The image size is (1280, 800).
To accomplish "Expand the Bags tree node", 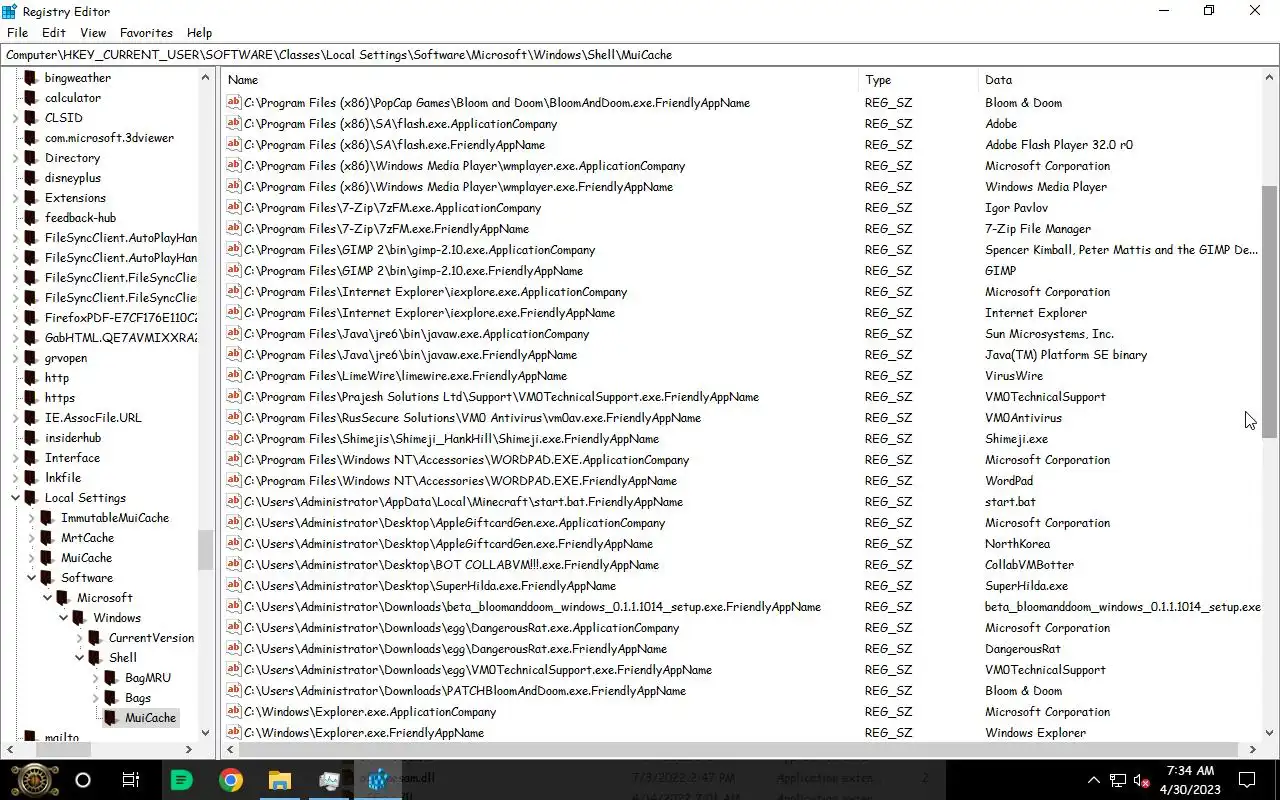I will [x=95, y=697].
